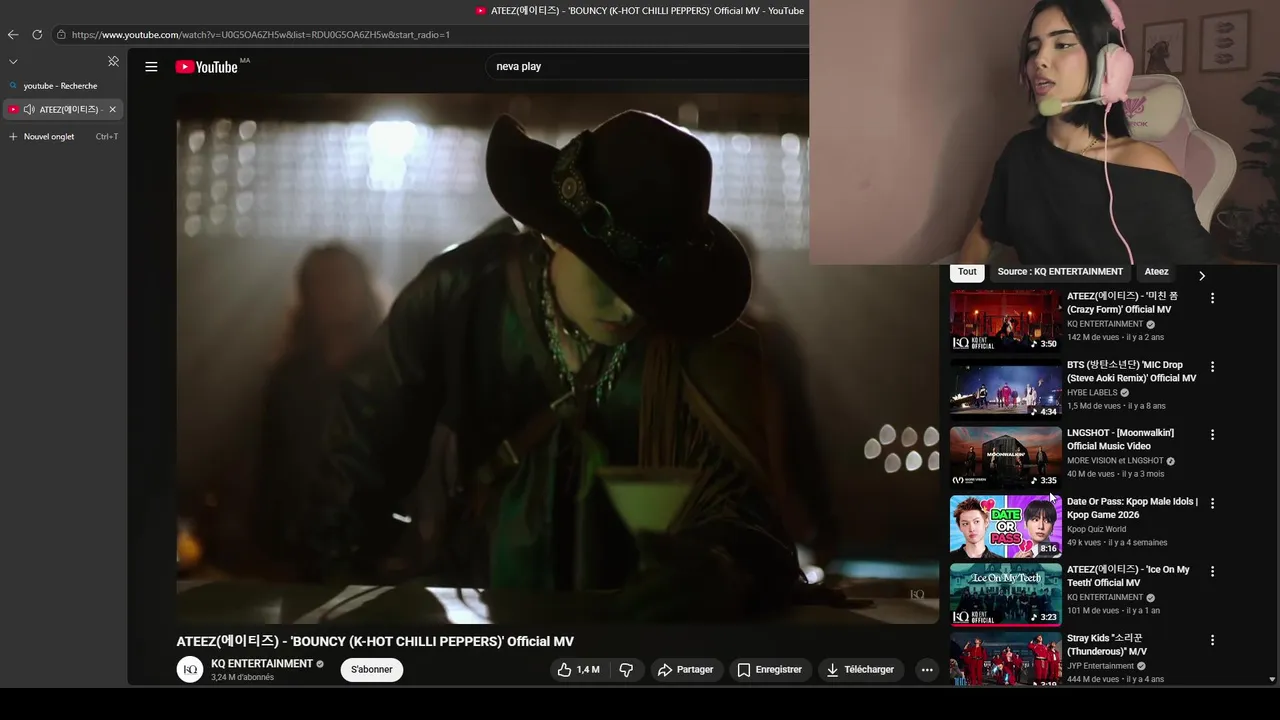
Task: Go back with the browser back arrow
Action: pyautogui.click(x=13, y=34)
